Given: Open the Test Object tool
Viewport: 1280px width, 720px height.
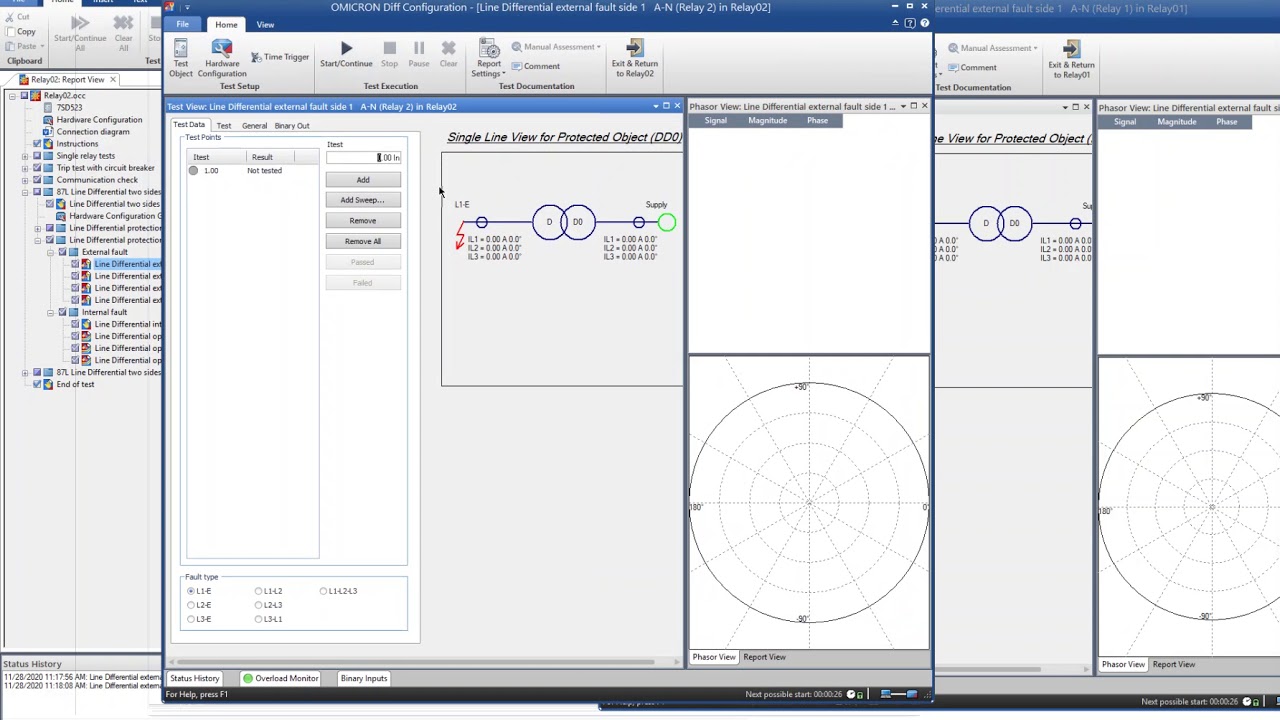Looking at the screenshot, I should 181,59.
